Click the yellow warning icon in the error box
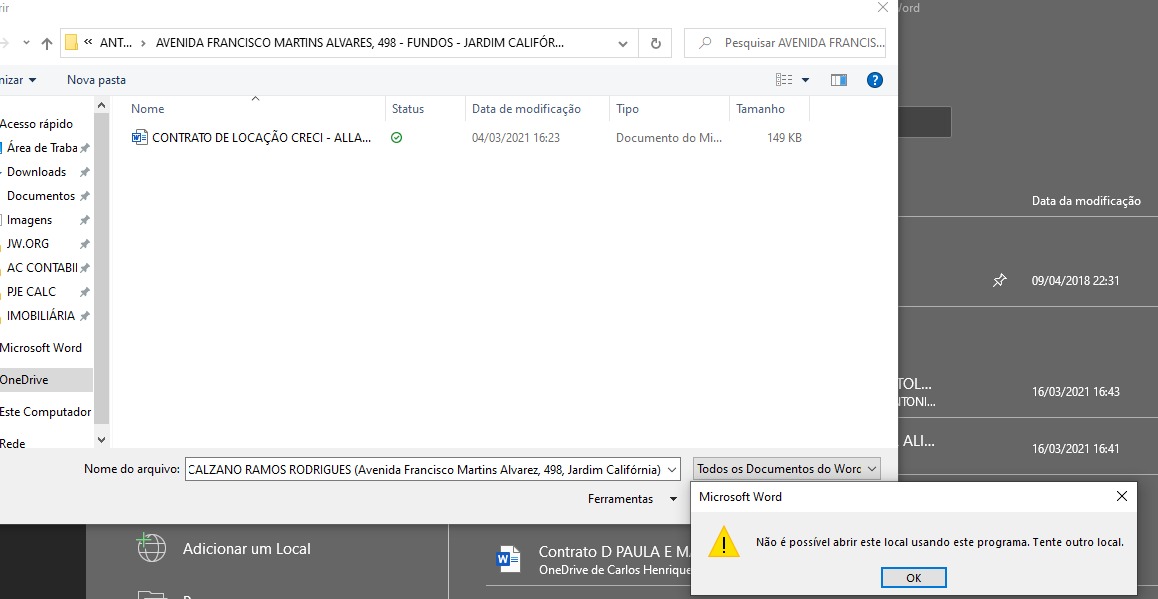The image size is (1158, 599). (724, 542)
